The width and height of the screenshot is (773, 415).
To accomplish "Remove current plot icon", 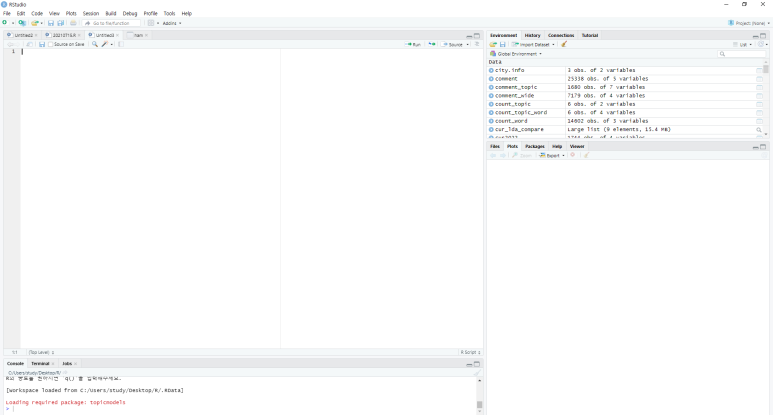I will click(572, 155).
